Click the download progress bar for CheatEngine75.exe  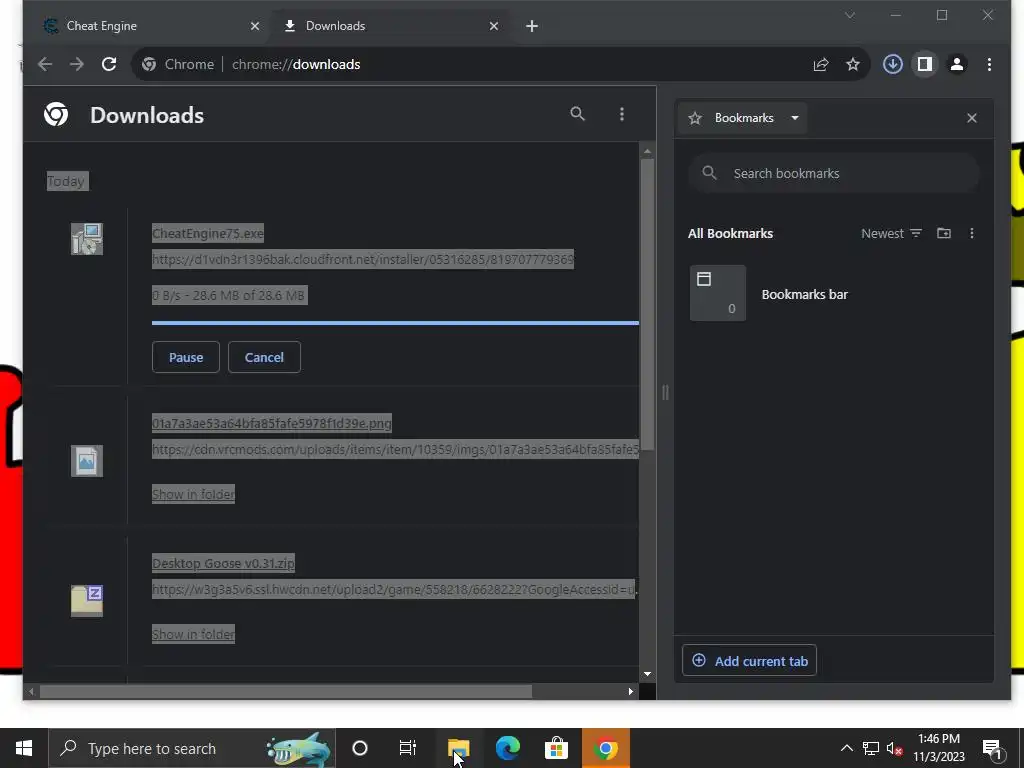coord(395,323)
